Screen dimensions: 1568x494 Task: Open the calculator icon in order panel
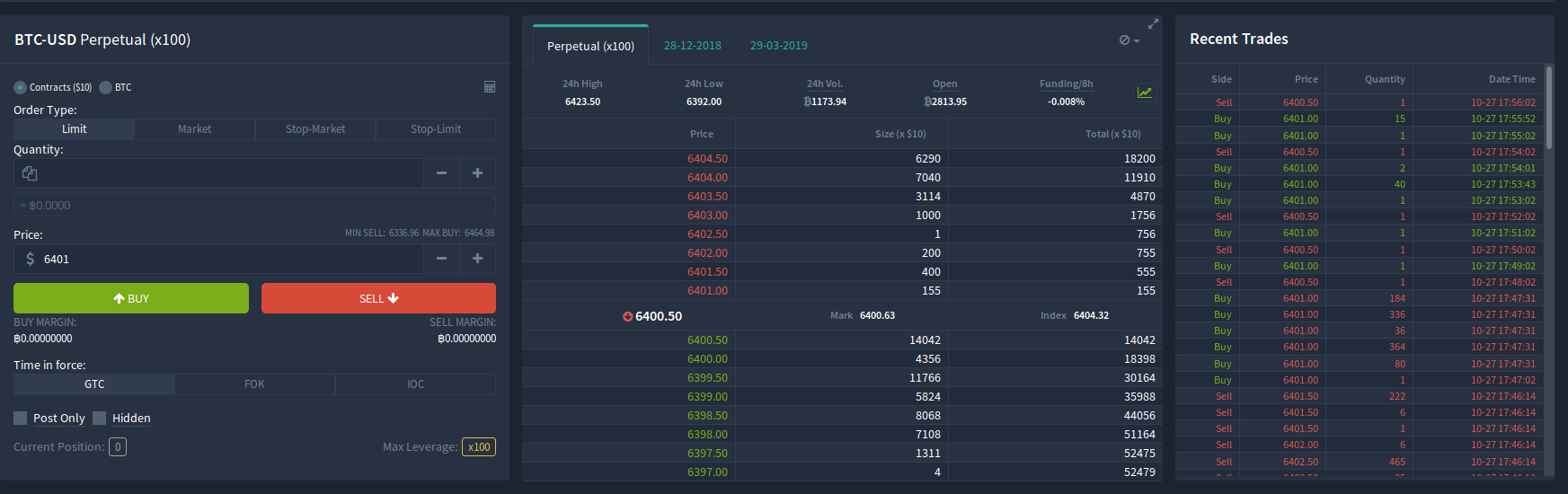(x=490, y=87)
